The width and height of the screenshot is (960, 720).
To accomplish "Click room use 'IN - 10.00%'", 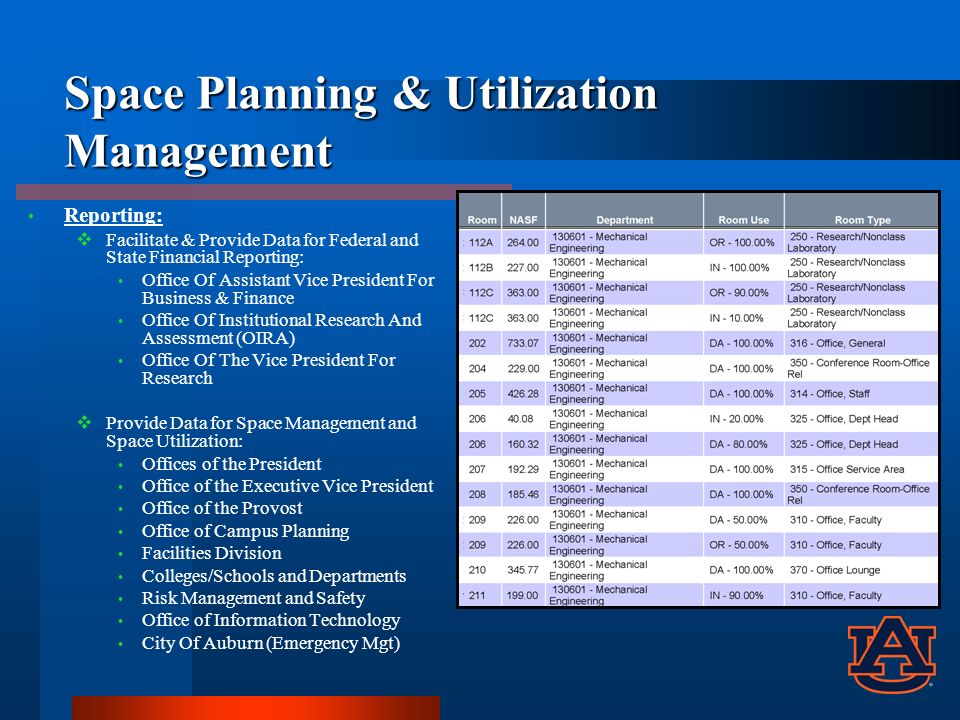I will pyautogui.click(x=736, y=318).
